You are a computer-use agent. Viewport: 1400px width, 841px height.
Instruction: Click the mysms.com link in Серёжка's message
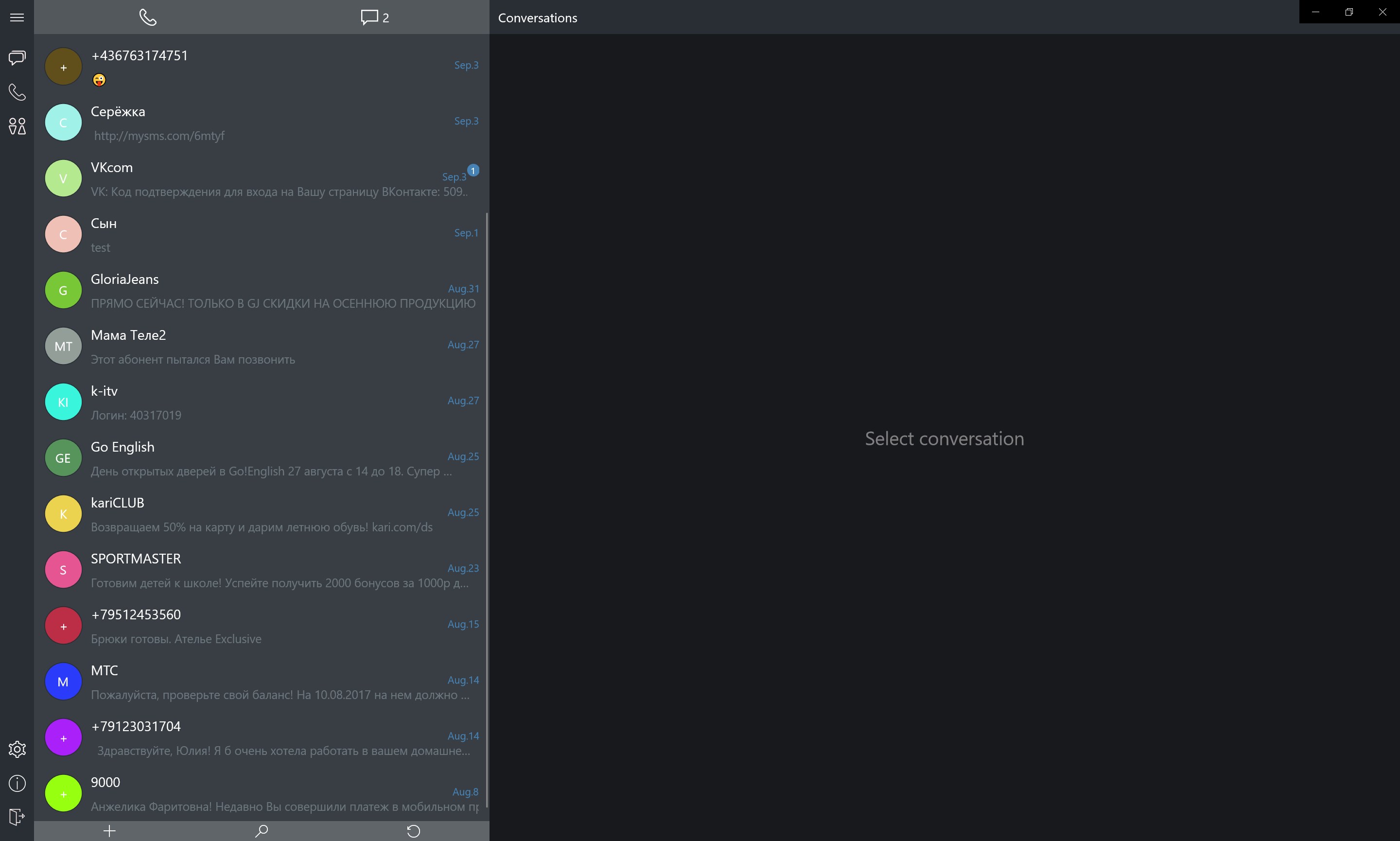[158, 136]
